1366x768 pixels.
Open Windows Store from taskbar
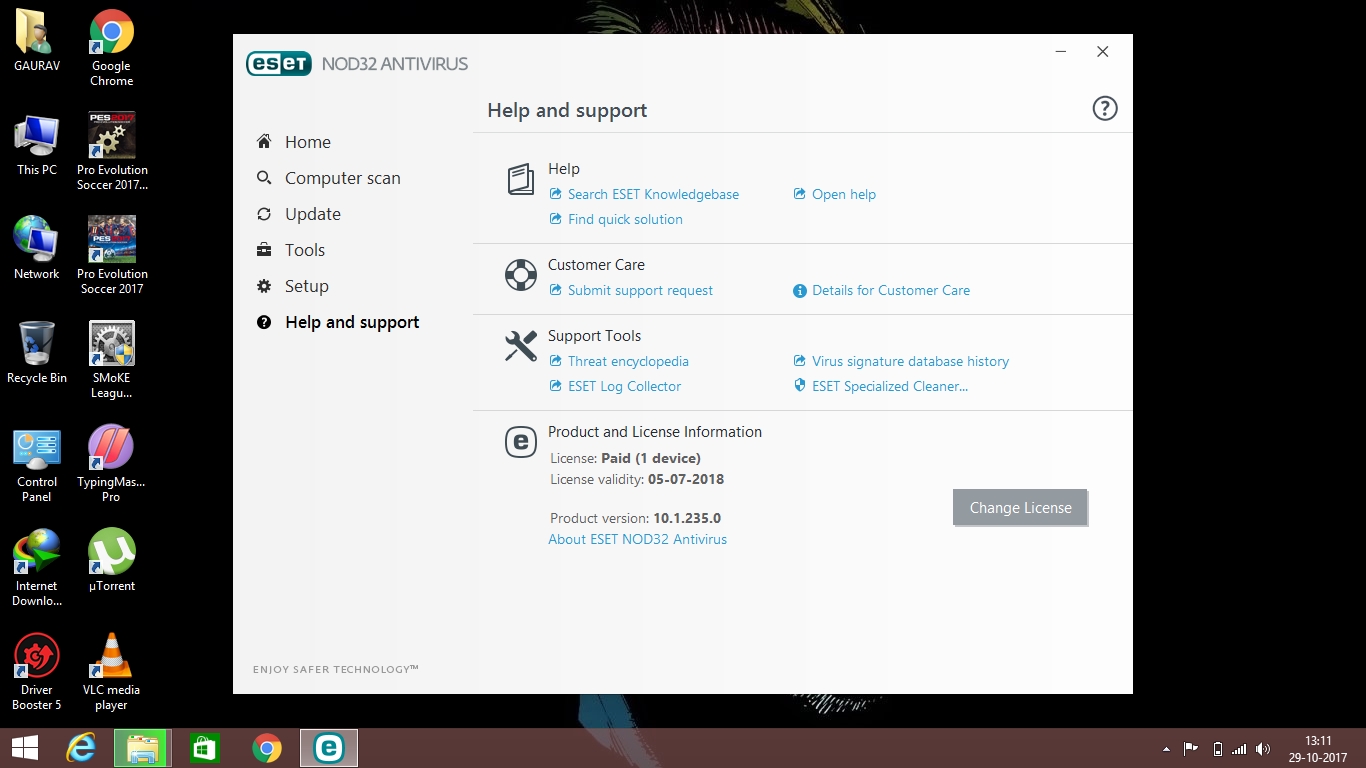coord(204,748)
